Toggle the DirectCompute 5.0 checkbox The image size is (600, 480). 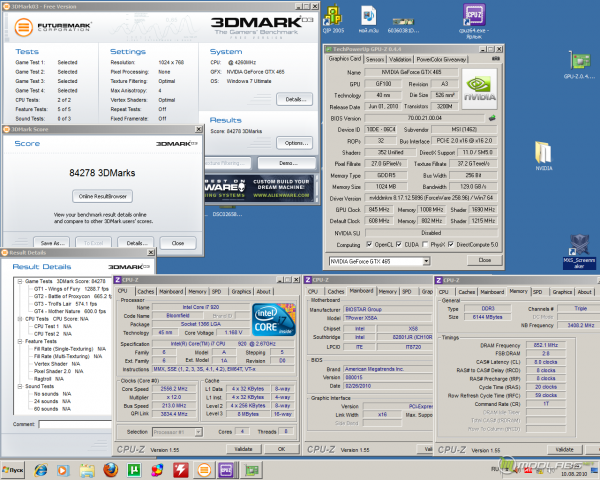tap(451, 244)
